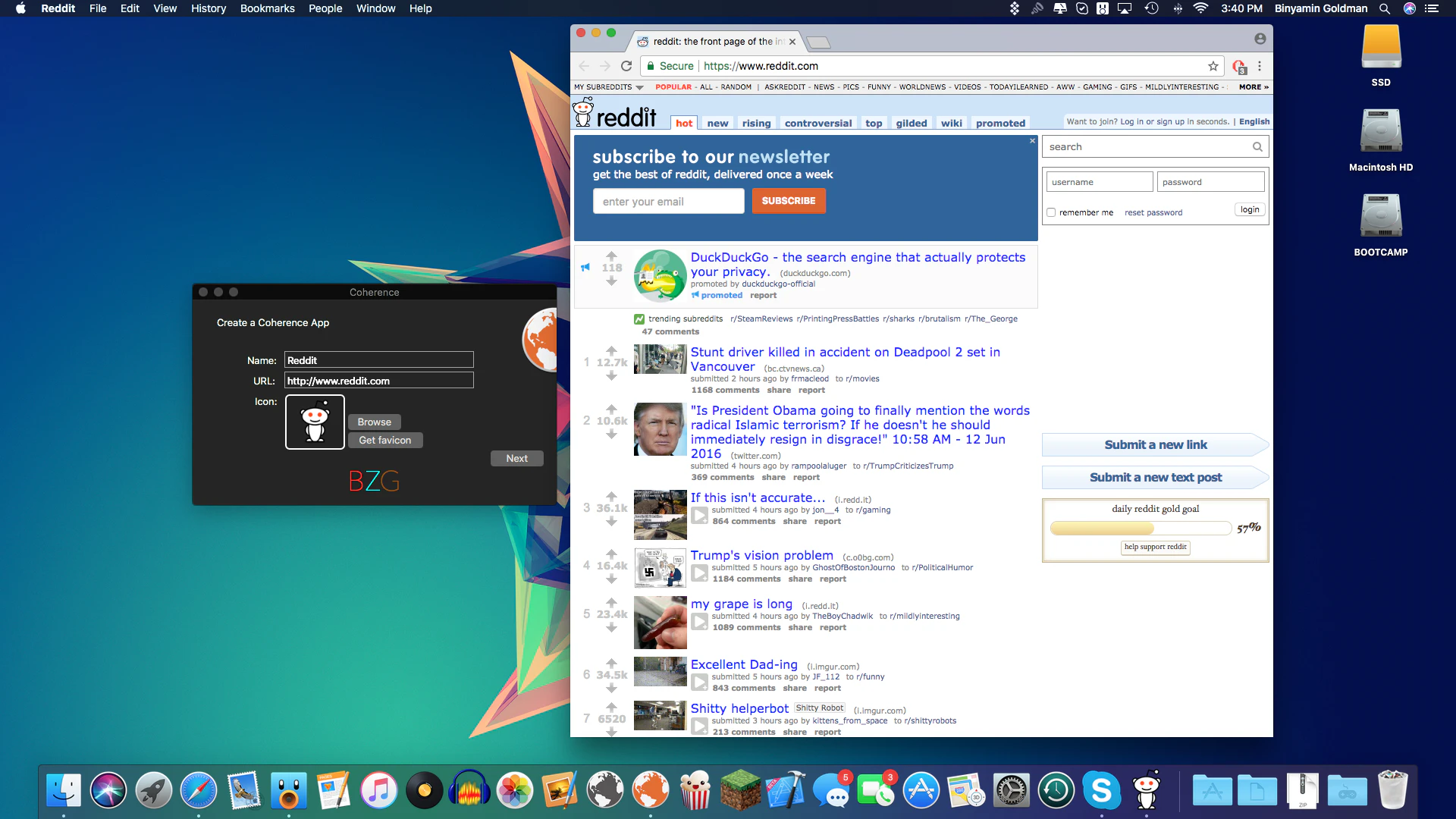
Task: Click the orange SUBSCRIBE button
Action: tap(789, 201)
